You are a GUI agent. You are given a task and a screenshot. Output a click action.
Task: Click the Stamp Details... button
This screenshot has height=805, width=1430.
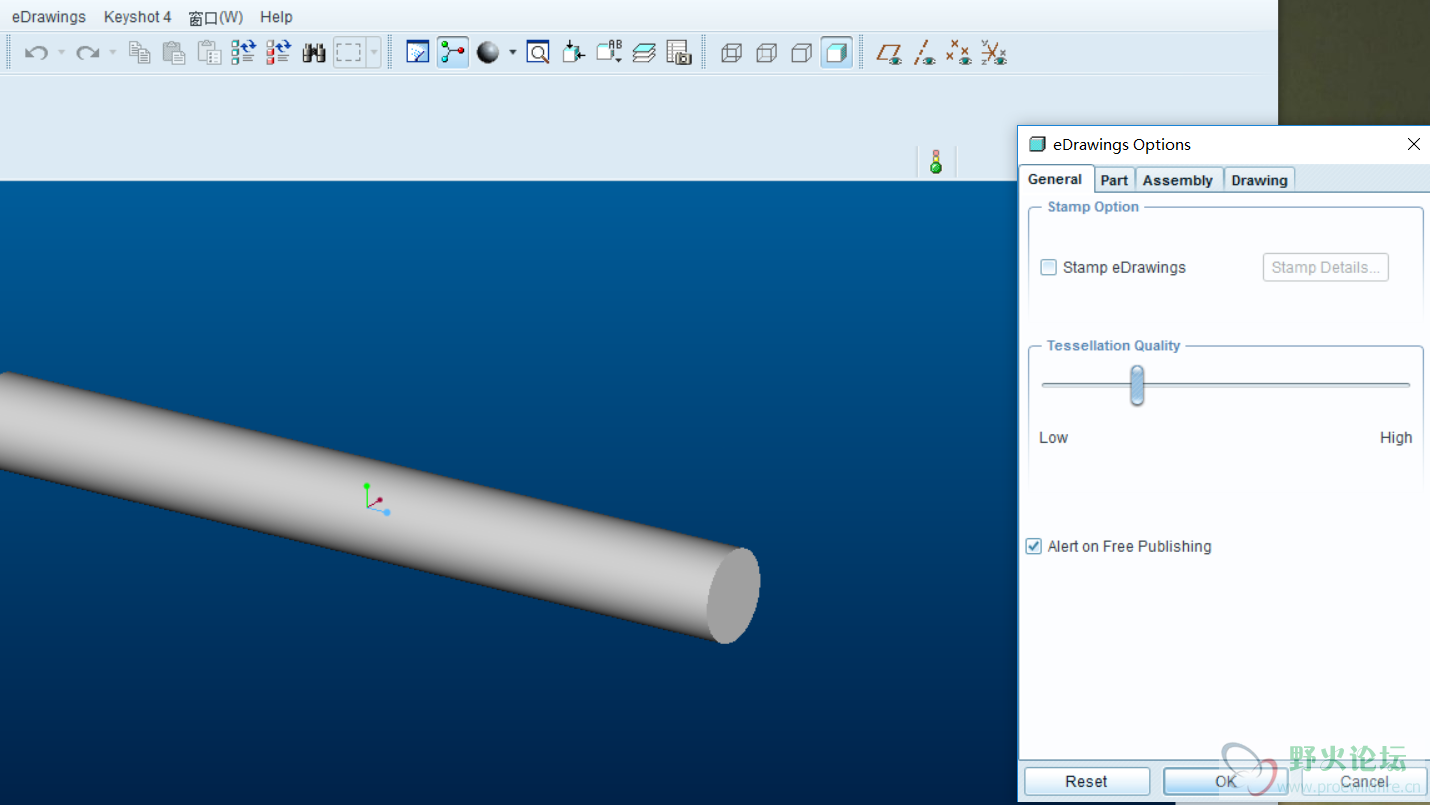pos(1325,267)
